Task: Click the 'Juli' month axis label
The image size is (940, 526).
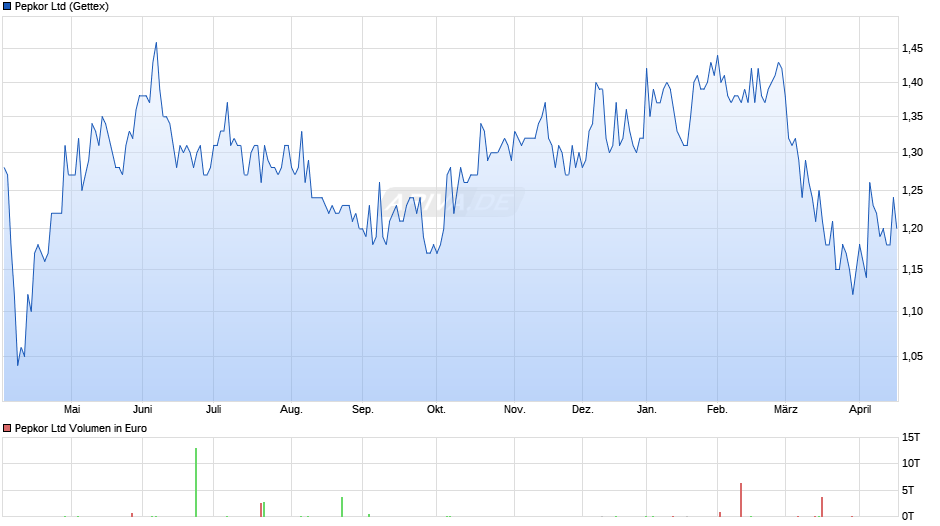Action: [x=213, y=409]
